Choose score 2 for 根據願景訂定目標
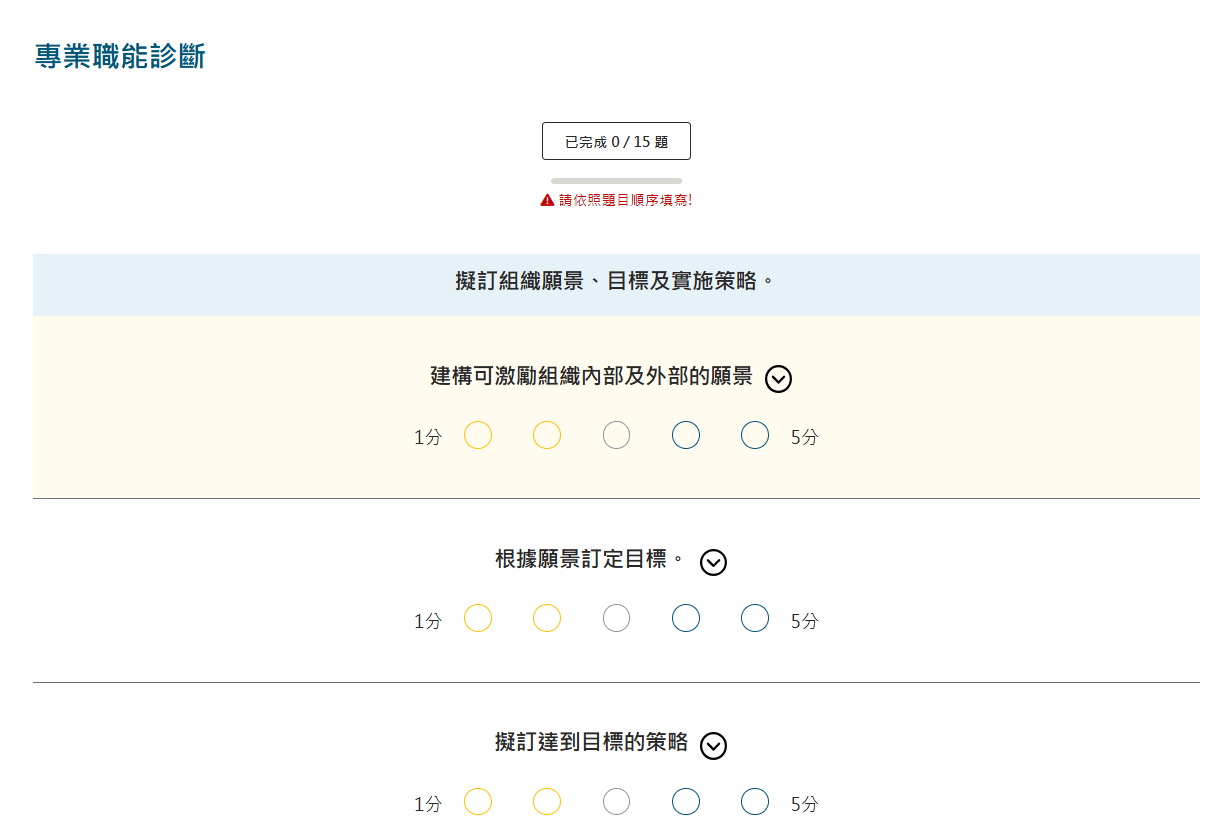This screenshot has width=1228, height=816. click(x=547, y=619)
